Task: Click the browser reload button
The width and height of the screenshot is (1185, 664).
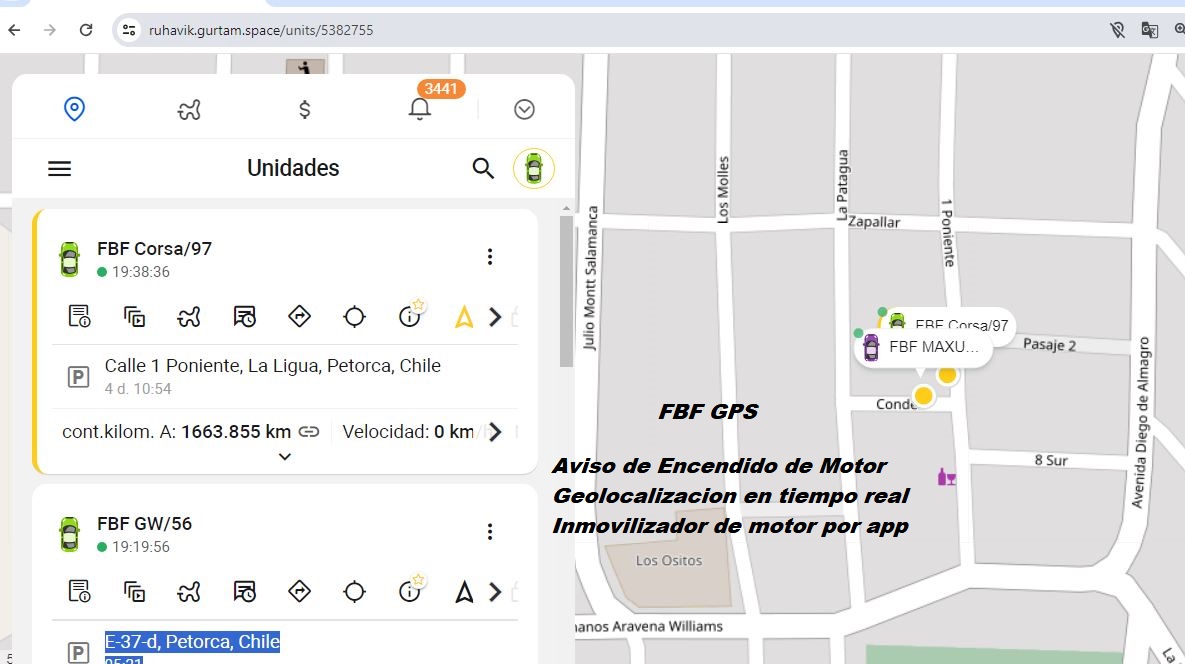Action: (x=86, y=30)
